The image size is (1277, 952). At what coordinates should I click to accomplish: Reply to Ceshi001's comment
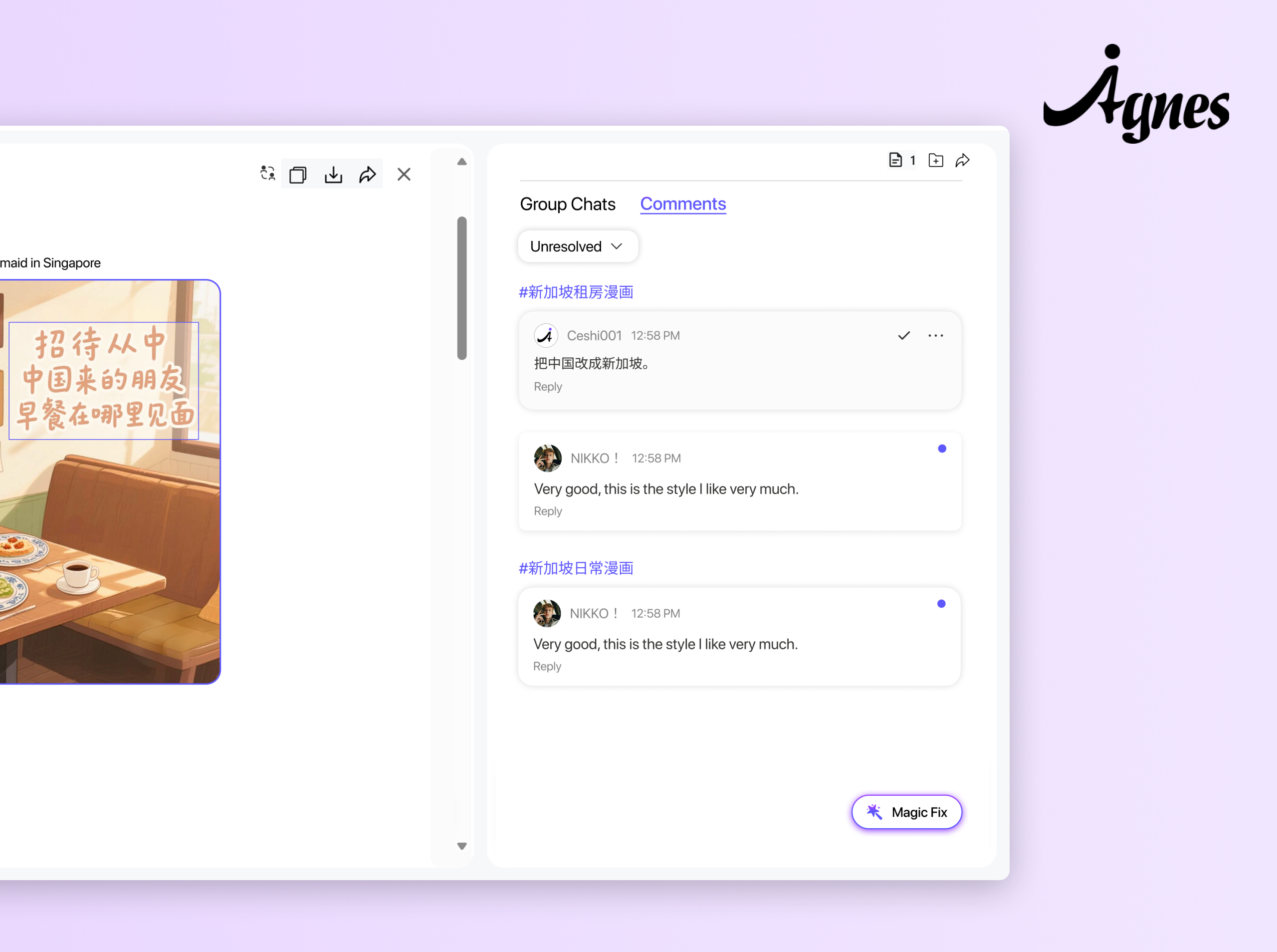click(547, 387)
